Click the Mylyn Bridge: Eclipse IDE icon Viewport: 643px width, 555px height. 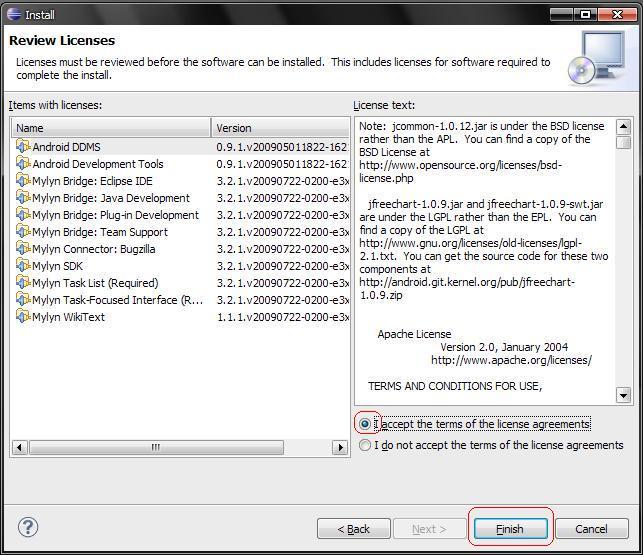pyautogui.click(x=23, y=180)
